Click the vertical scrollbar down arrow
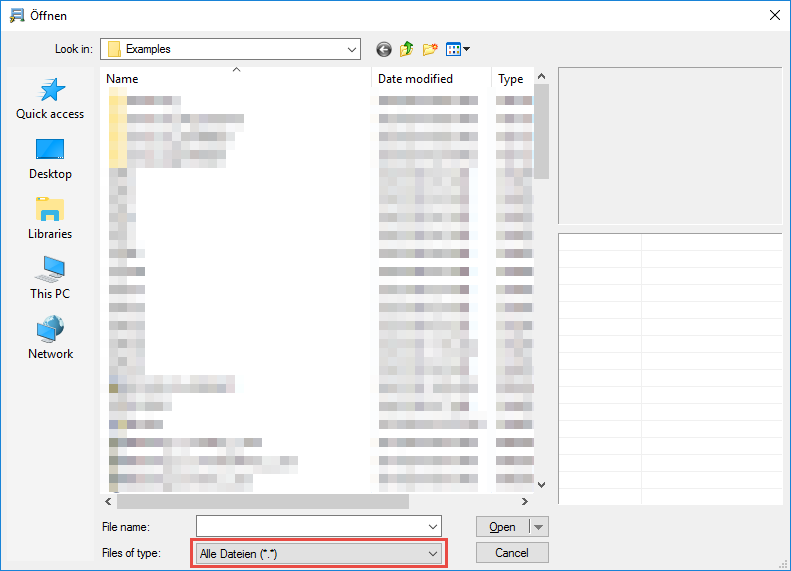Viewport: 791px width, 571px height. point(542,485)
